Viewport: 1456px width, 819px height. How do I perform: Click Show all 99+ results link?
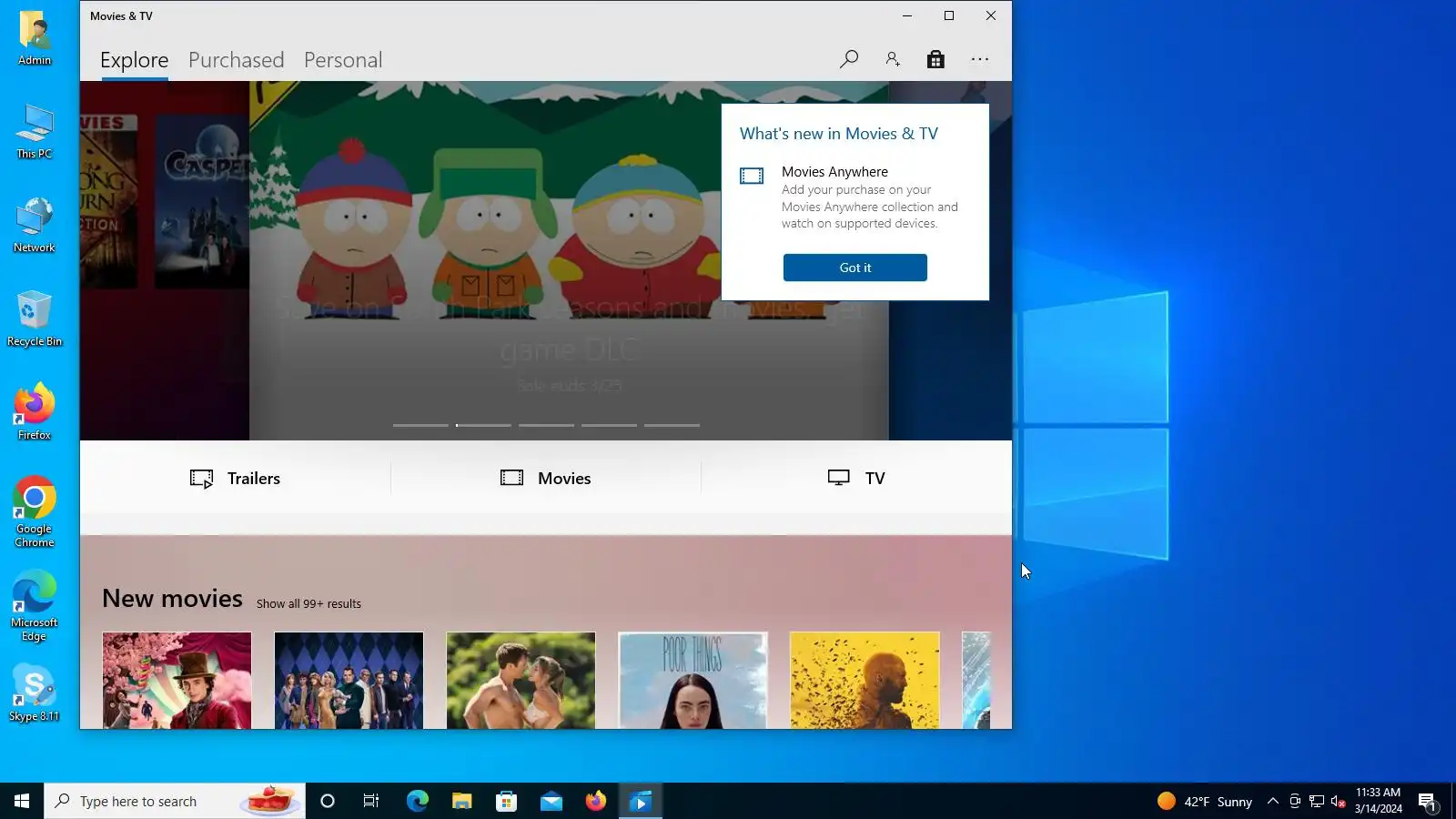click(308, 603)
